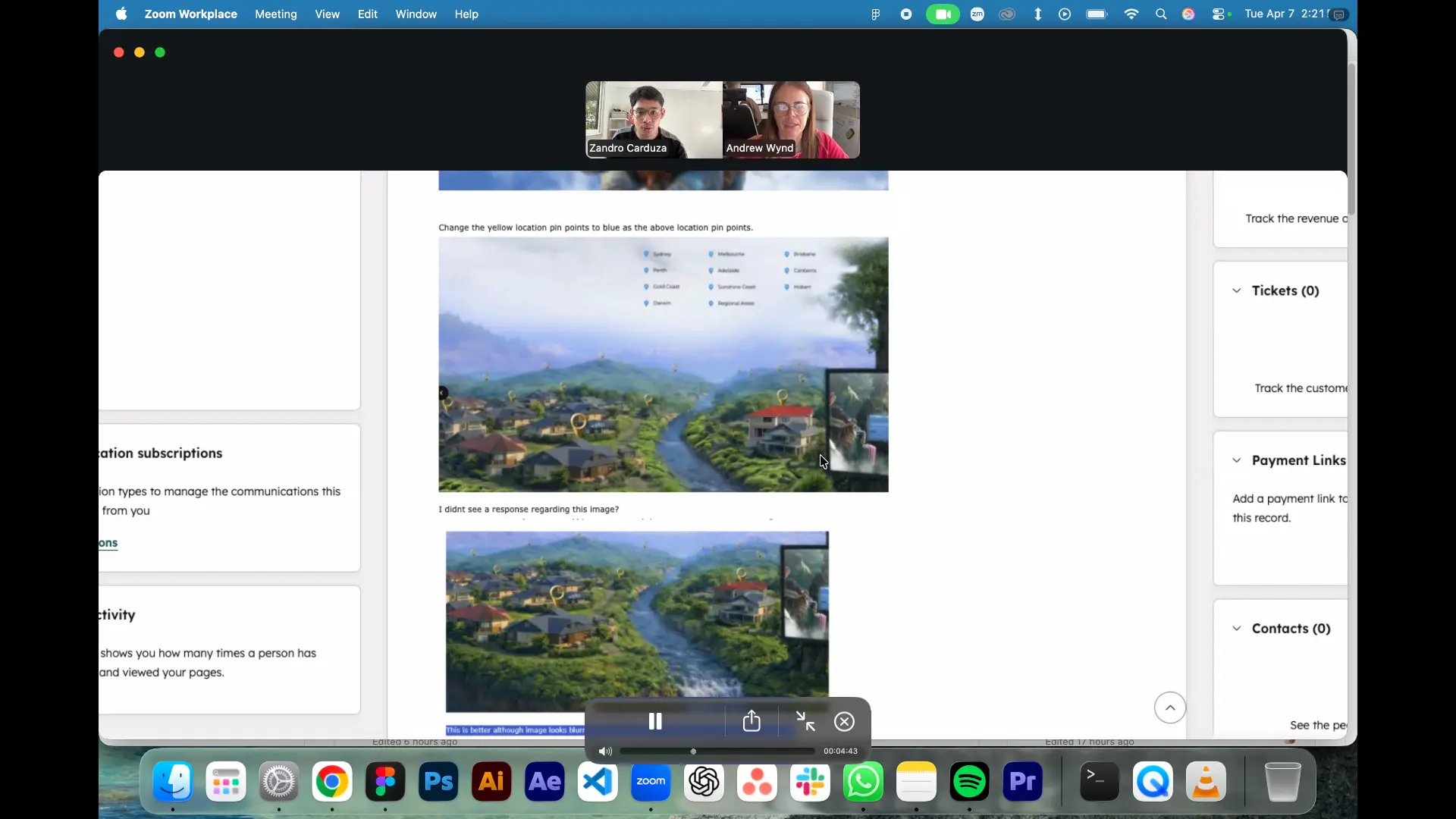
Task: Click the circled play icon in the menu bar
Action: click(x=1065, y=14)
